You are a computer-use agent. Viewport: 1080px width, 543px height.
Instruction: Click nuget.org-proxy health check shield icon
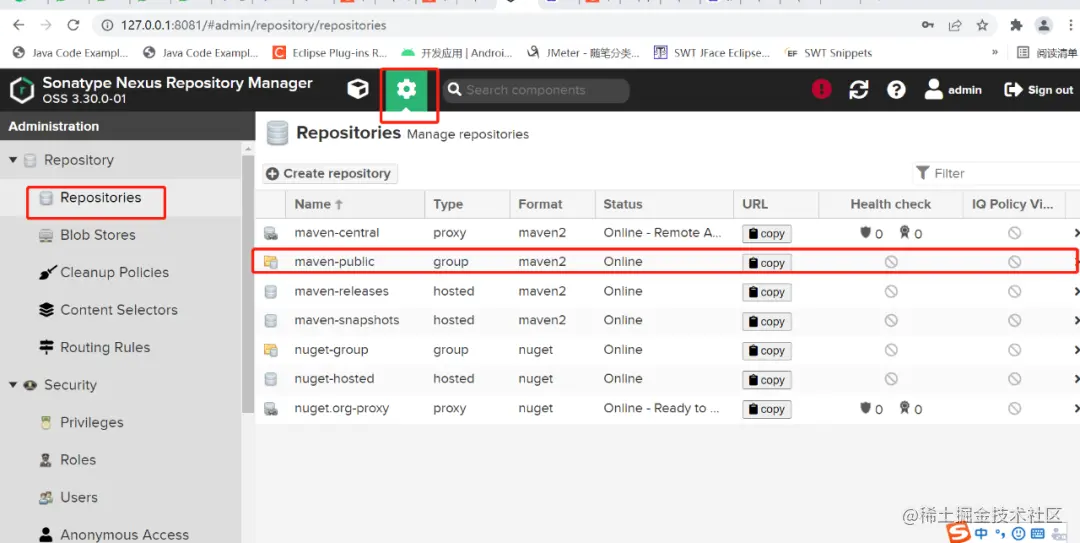866,408
